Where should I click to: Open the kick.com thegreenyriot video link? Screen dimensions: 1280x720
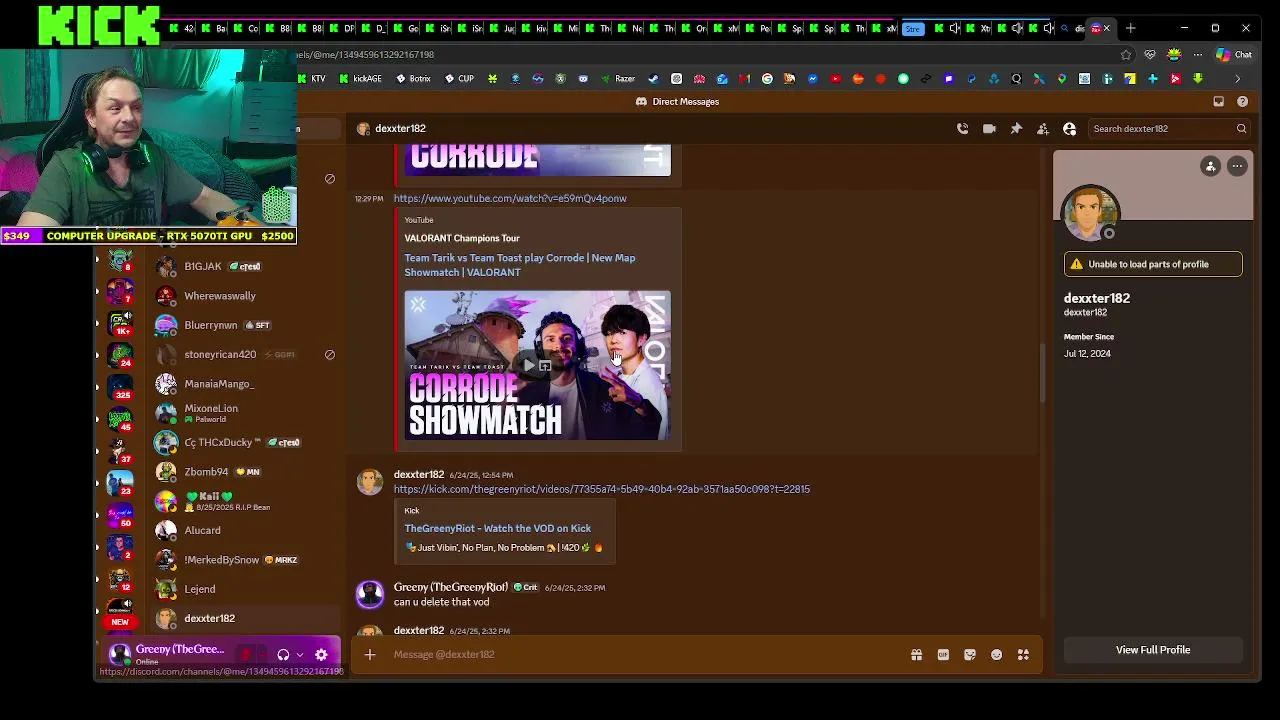[x=602, y=489]
